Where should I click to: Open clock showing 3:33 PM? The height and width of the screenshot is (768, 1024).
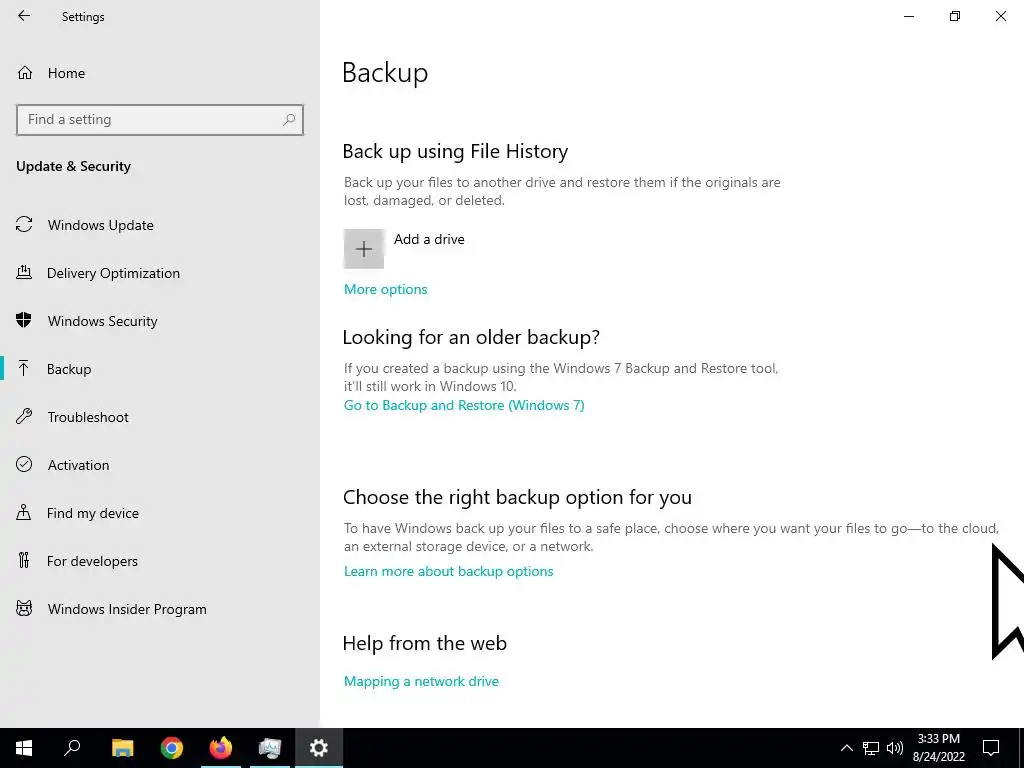[x=938, y=748]
